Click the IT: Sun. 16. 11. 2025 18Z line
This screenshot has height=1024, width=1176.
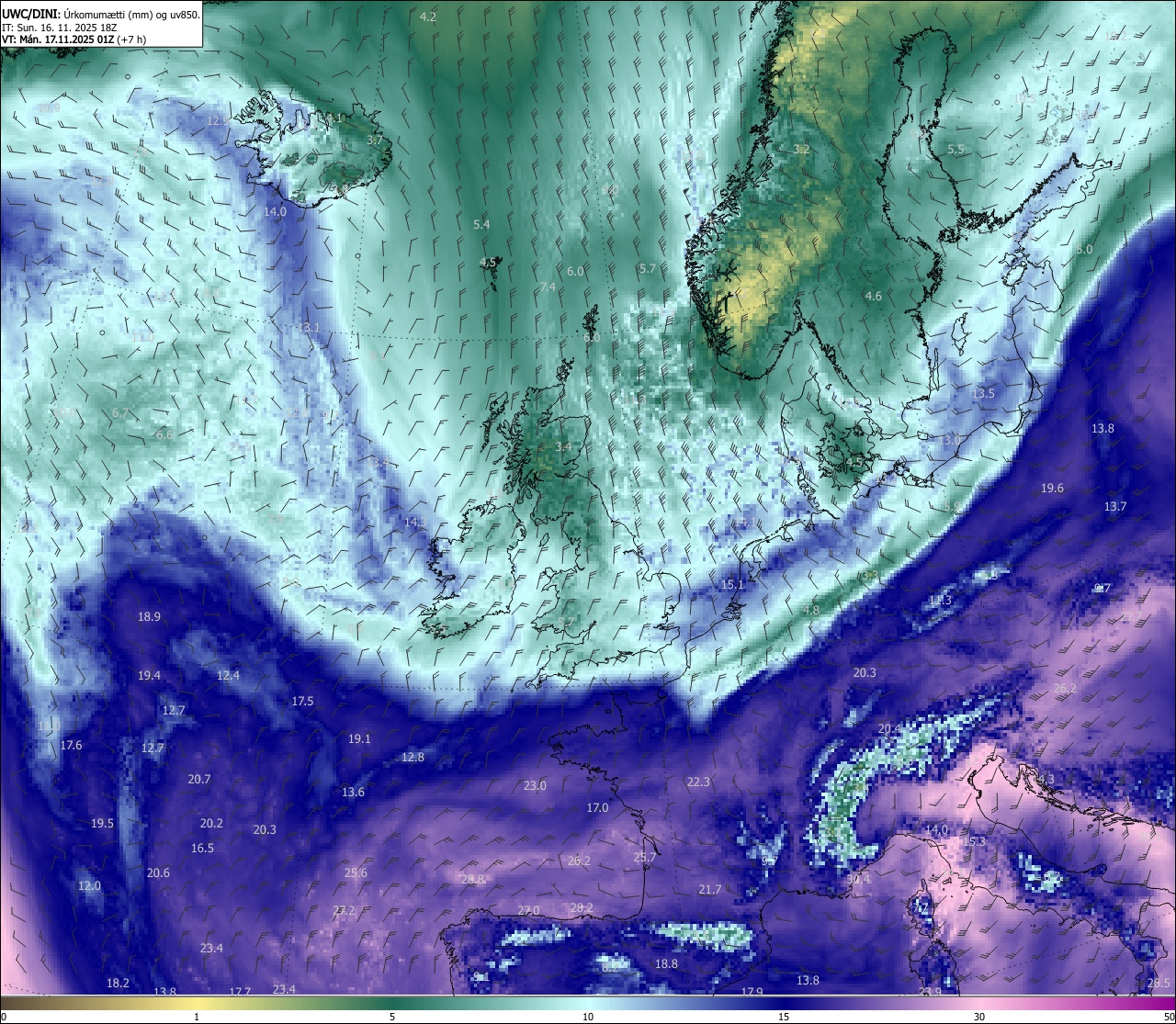coord(59,28)
